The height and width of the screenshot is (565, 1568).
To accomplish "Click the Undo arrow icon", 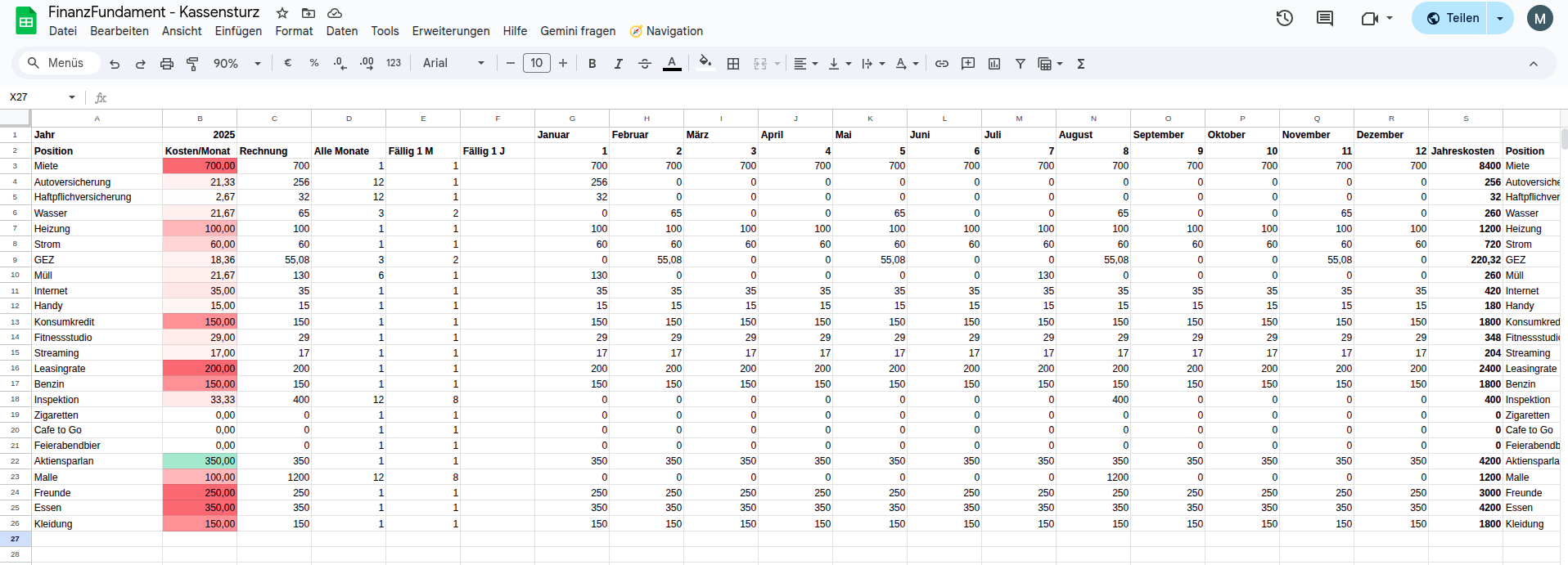I will click(115, 64).
